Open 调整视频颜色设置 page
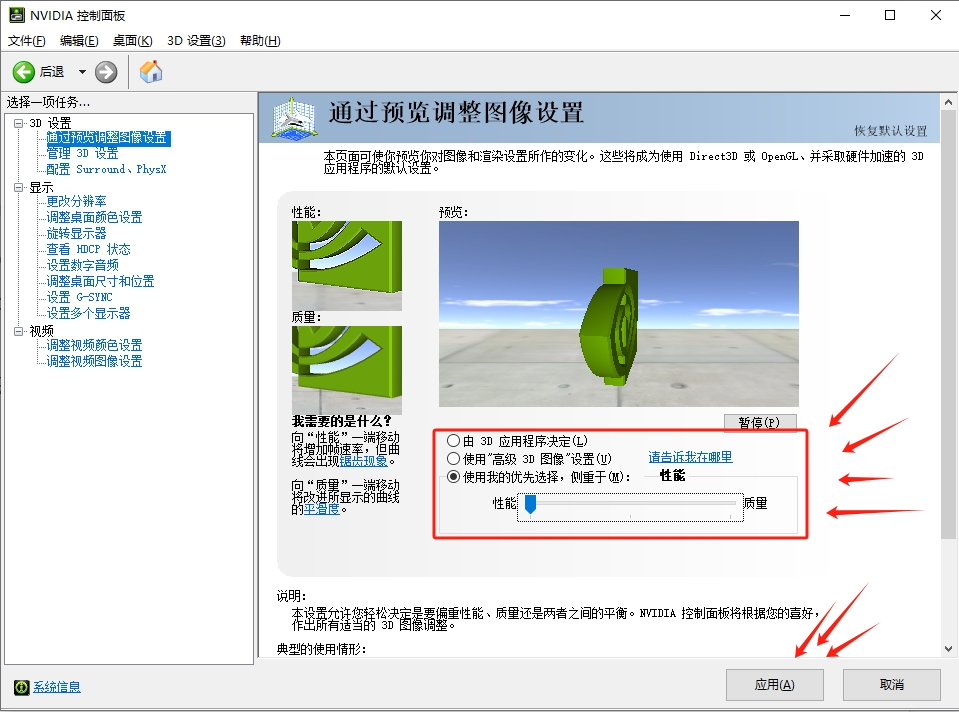959x712 pixels. point(94,345)
